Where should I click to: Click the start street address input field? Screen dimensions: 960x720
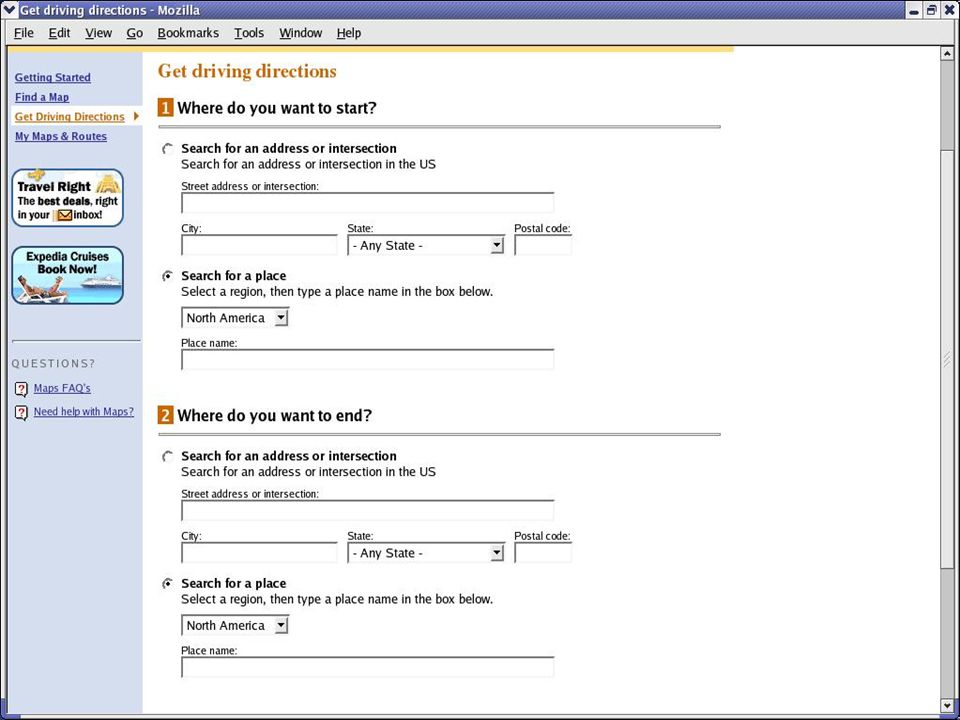(x=367, y=203)
